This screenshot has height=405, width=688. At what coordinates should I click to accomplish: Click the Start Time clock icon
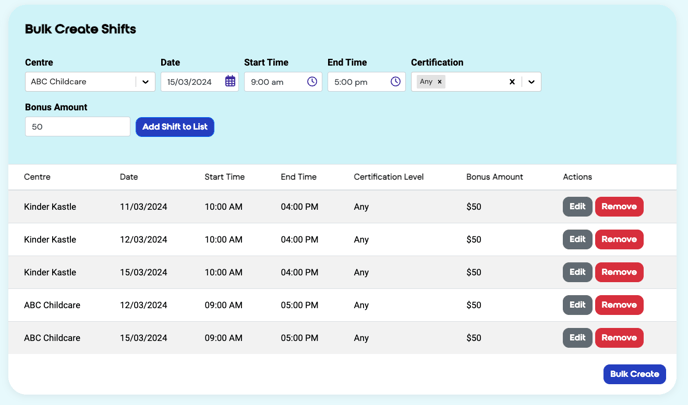tap(312, 82)
